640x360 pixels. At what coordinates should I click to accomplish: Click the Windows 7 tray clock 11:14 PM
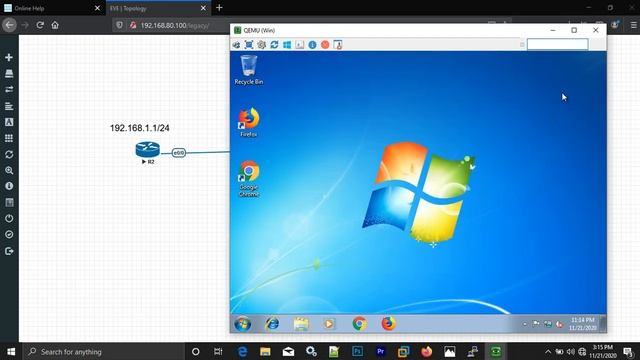pyautogui.click(x=582, y=324)
